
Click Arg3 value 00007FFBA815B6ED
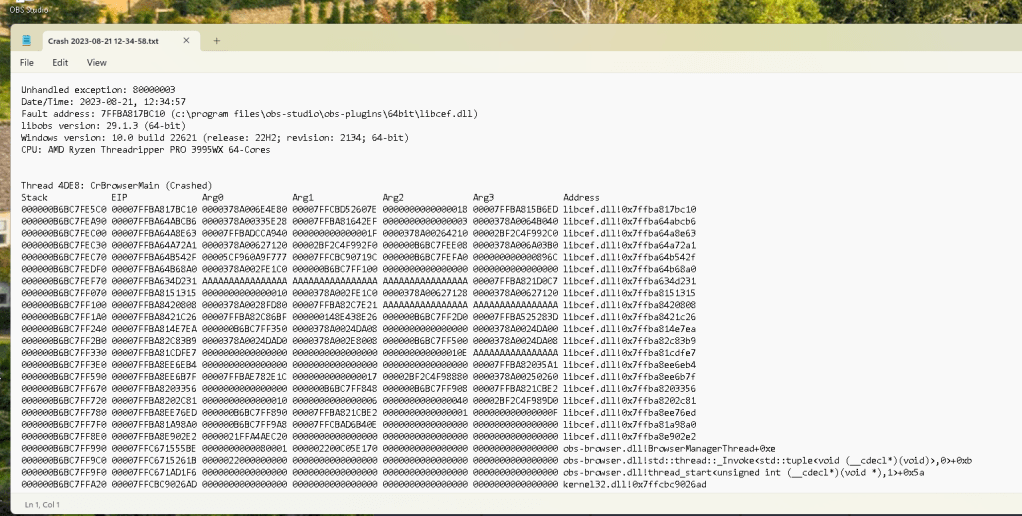(x=516, y=210)
